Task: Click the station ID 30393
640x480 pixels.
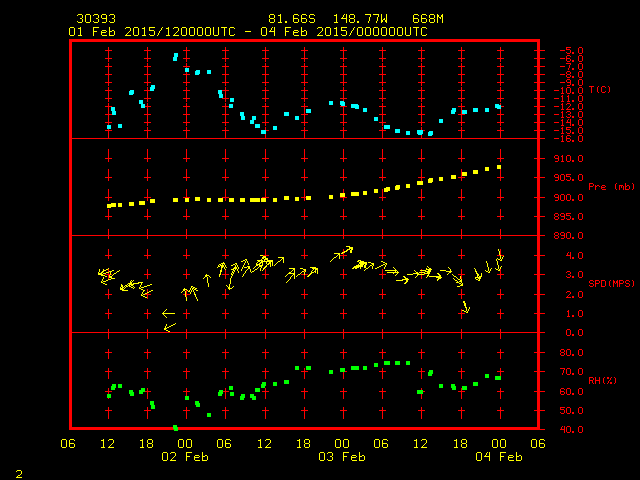Action: (x=96, y=19)
